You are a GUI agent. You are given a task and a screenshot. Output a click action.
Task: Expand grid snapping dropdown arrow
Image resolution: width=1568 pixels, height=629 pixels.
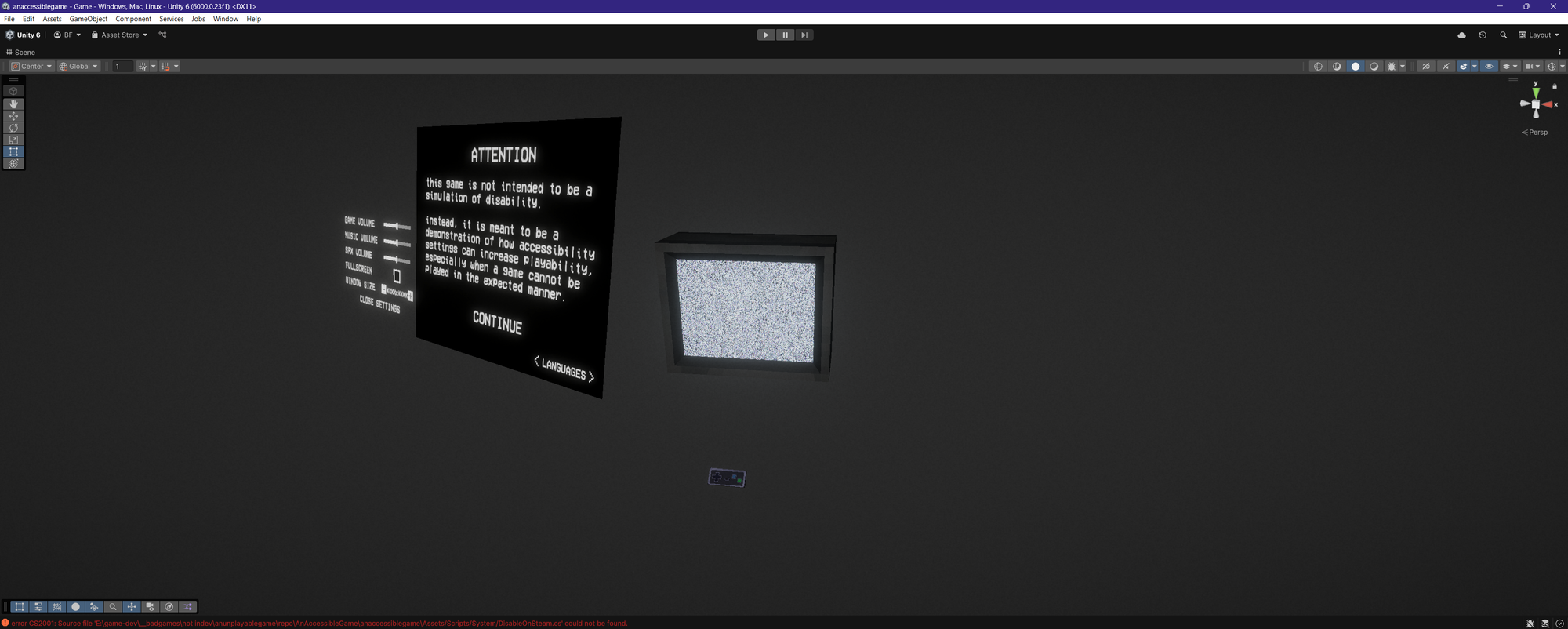[x=176, y=67]
